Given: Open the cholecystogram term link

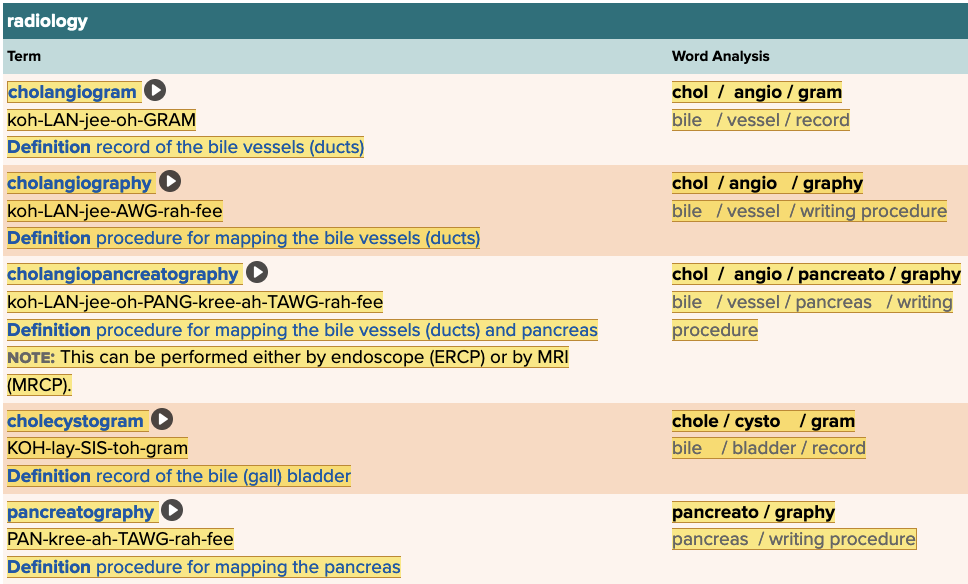Looking at the screenshot, I should 76,422.
